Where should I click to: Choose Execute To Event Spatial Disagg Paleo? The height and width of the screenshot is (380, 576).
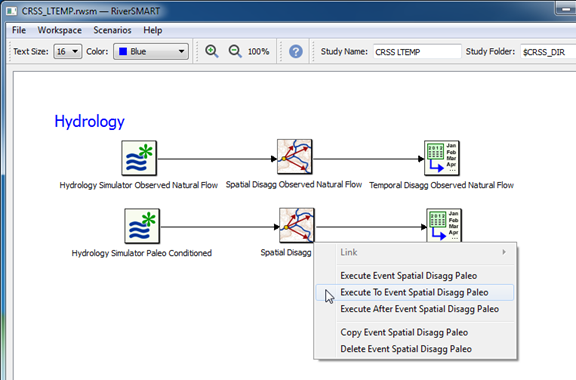[x=414, y=293]
